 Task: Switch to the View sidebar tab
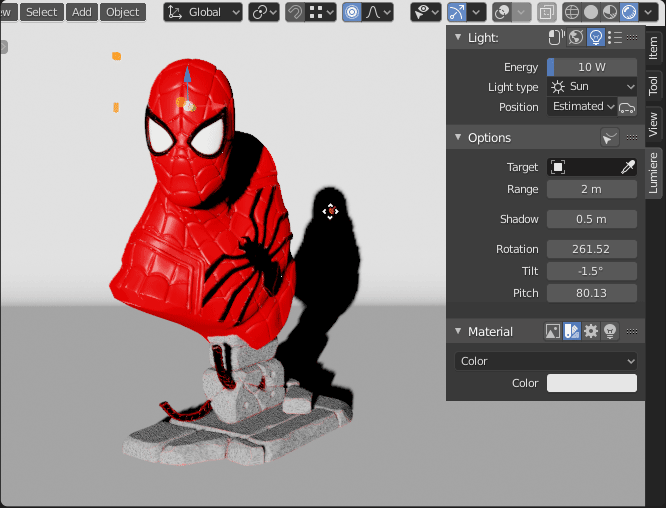tap(654, 124)
